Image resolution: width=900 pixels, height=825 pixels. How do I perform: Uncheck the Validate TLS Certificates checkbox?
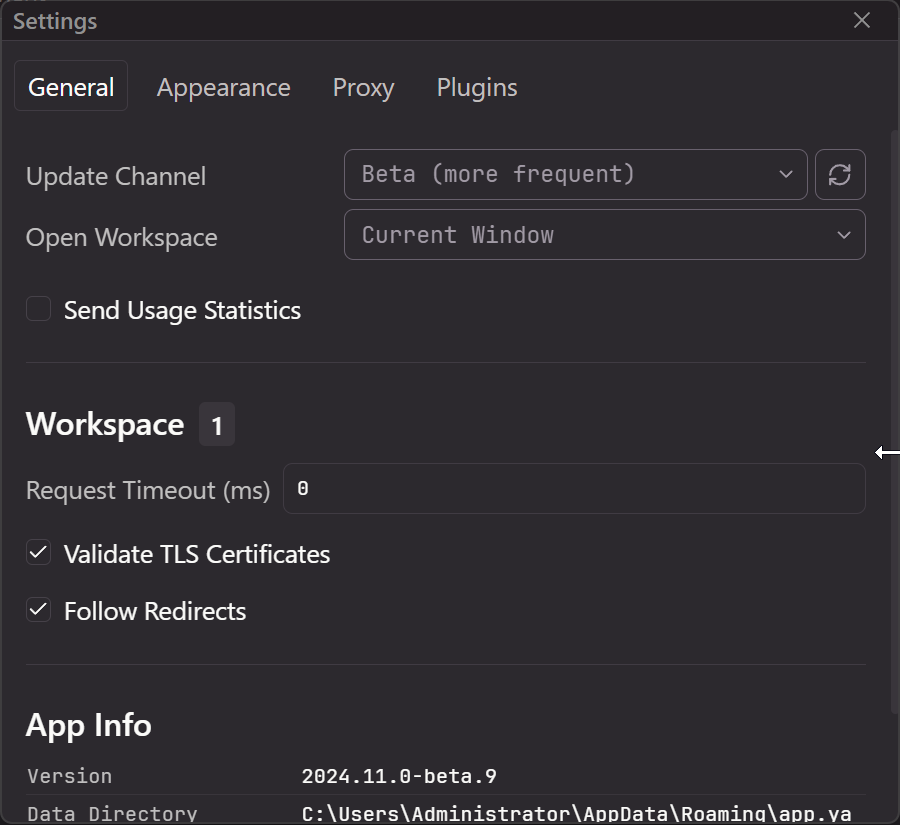(39, 553)
